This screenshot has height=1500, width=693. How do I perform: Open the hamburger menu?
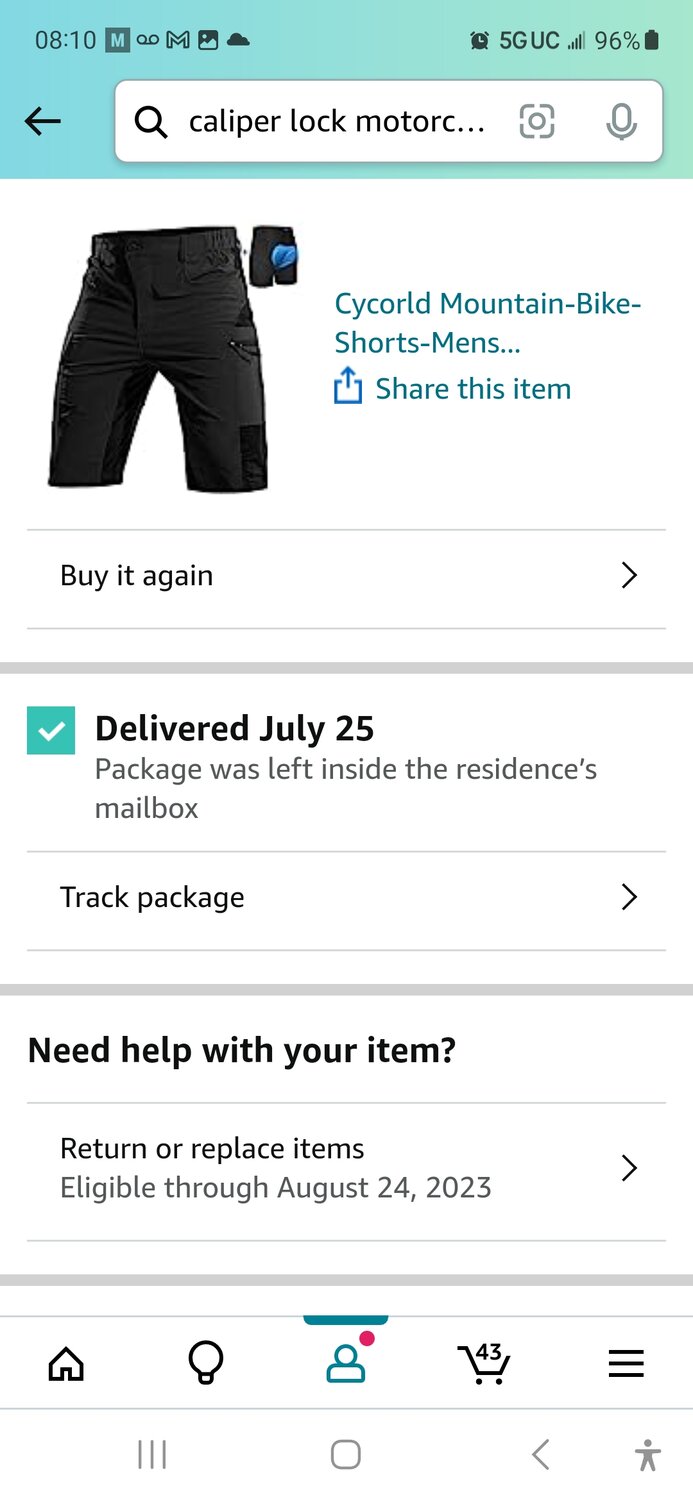click(626, 1363)
